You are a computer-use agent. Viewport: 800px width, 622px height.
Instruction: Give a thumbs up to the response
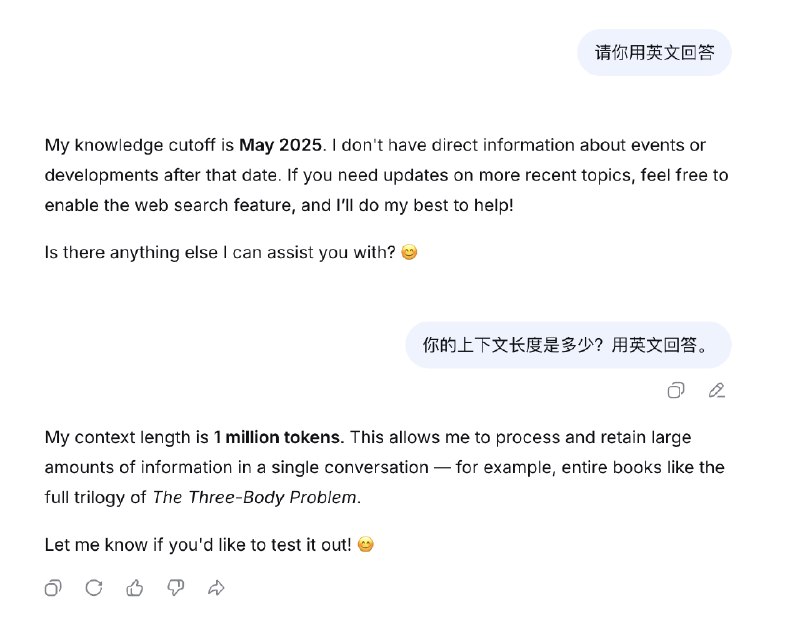[x=135, y=588]
